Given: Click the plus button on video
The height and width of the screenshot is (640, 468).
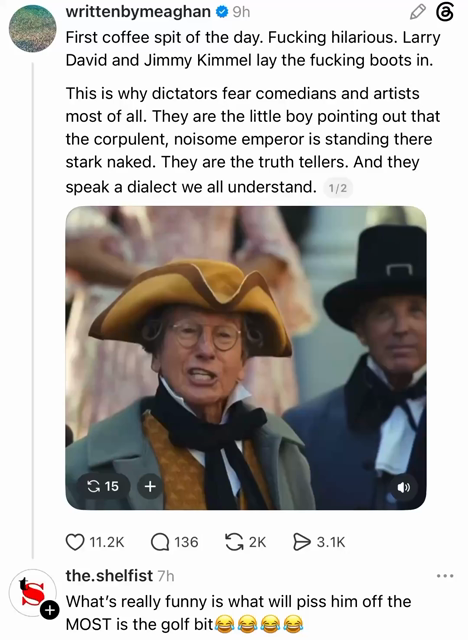Looking at the screenshot, I should [150, 486].
